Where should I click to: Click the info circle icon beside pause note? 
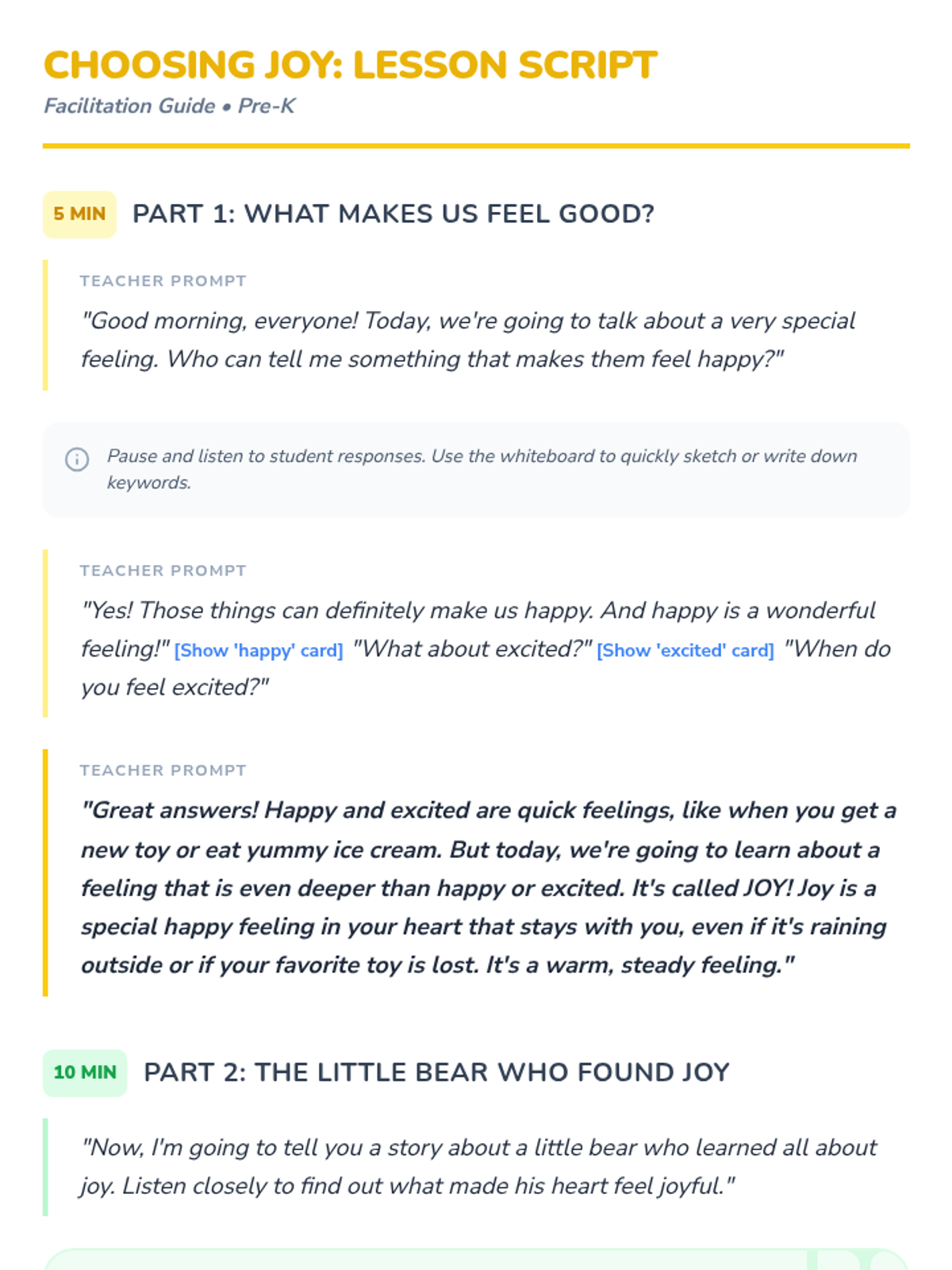pos(77,459)
